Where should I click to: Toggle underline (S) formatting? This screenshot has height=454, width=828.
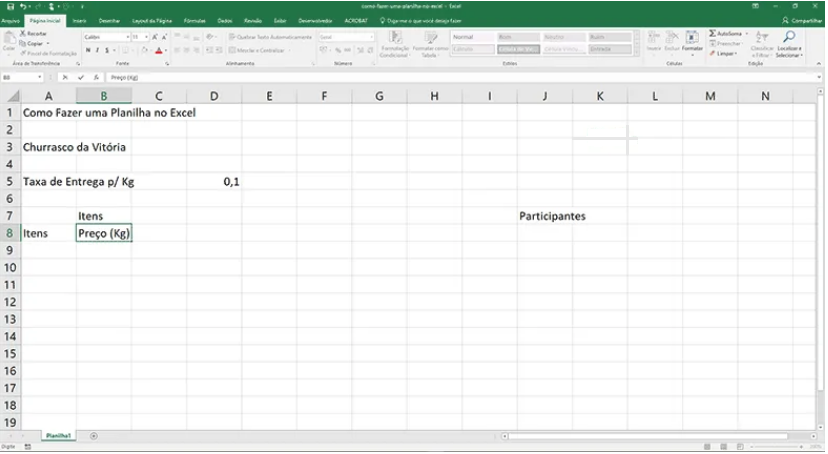click(x=107, y=50)
